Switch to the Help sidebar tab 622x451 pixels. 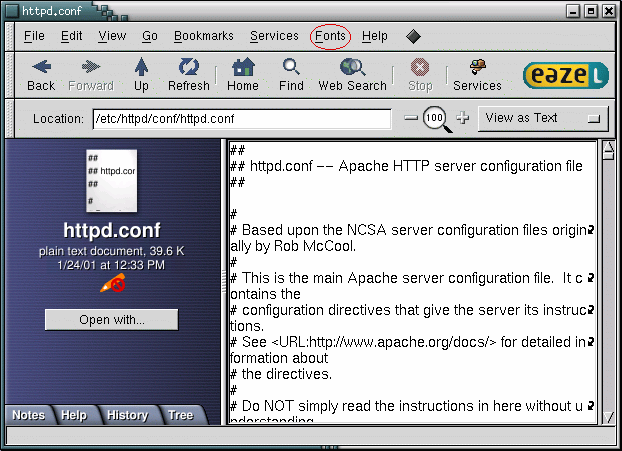74,415
